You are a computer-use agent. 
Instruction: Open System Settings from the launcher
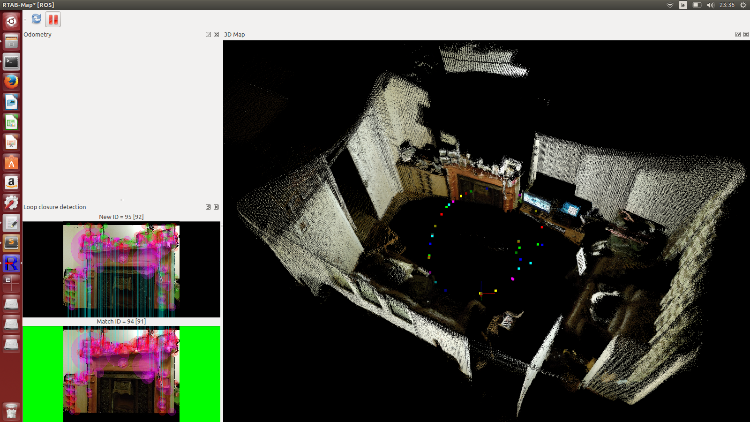point(11,202)
